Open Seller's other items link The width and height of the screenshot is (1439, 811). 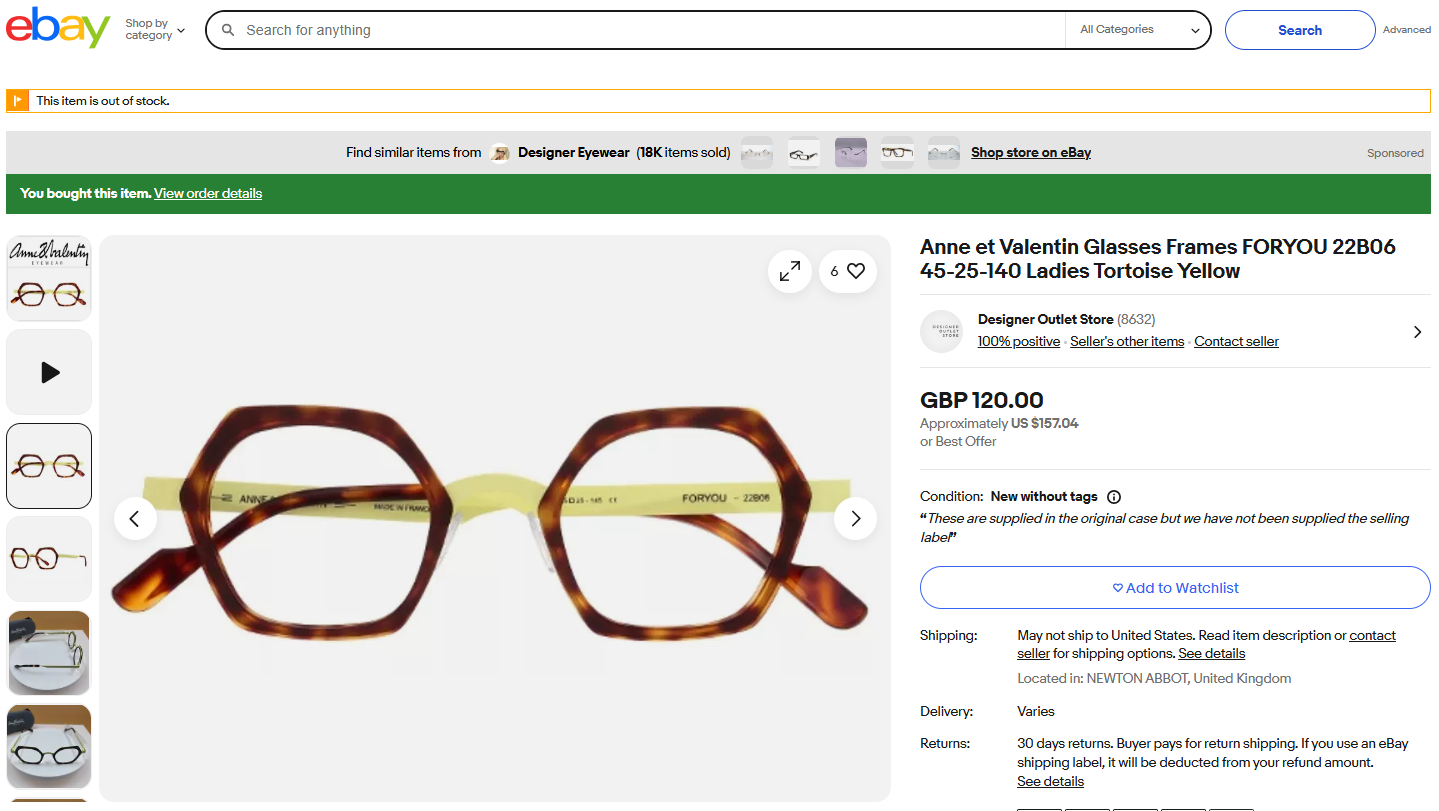[1127, 342]
